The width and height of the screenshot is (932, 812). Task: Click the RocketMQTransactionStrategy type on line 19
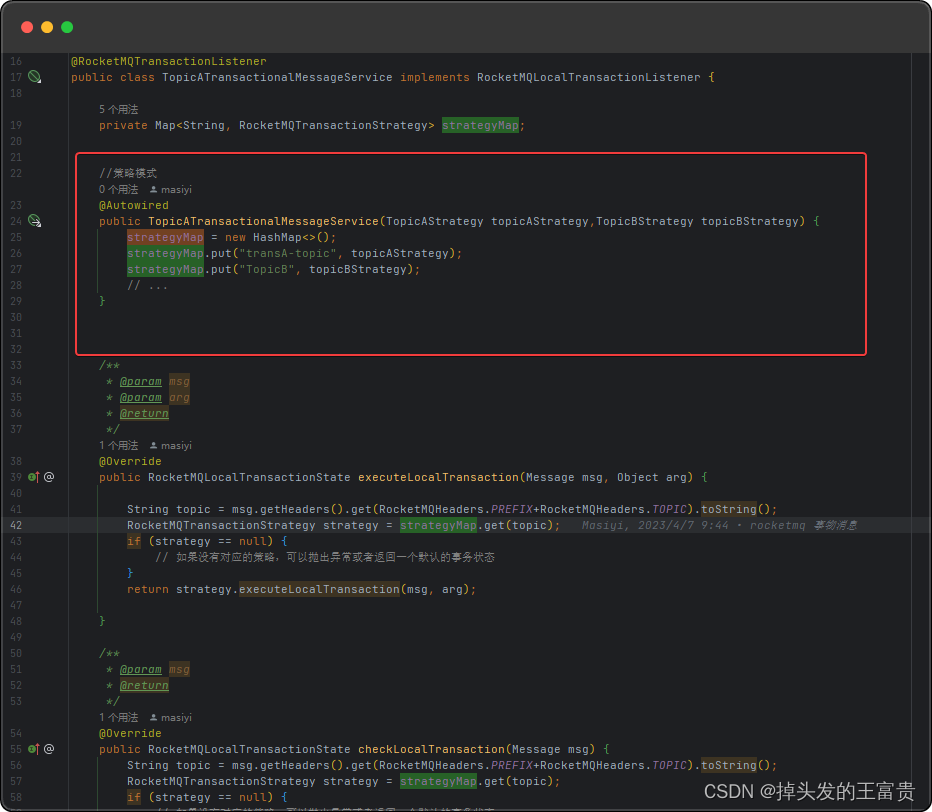(333, 125)
